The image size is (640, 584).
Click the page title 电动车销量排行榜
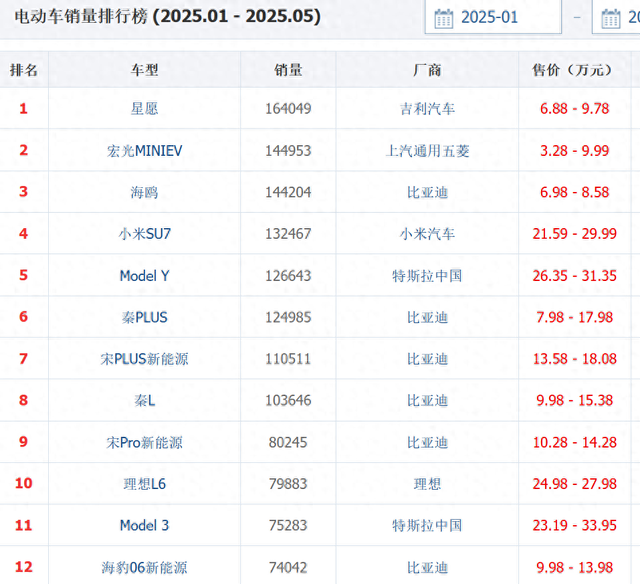81,17
